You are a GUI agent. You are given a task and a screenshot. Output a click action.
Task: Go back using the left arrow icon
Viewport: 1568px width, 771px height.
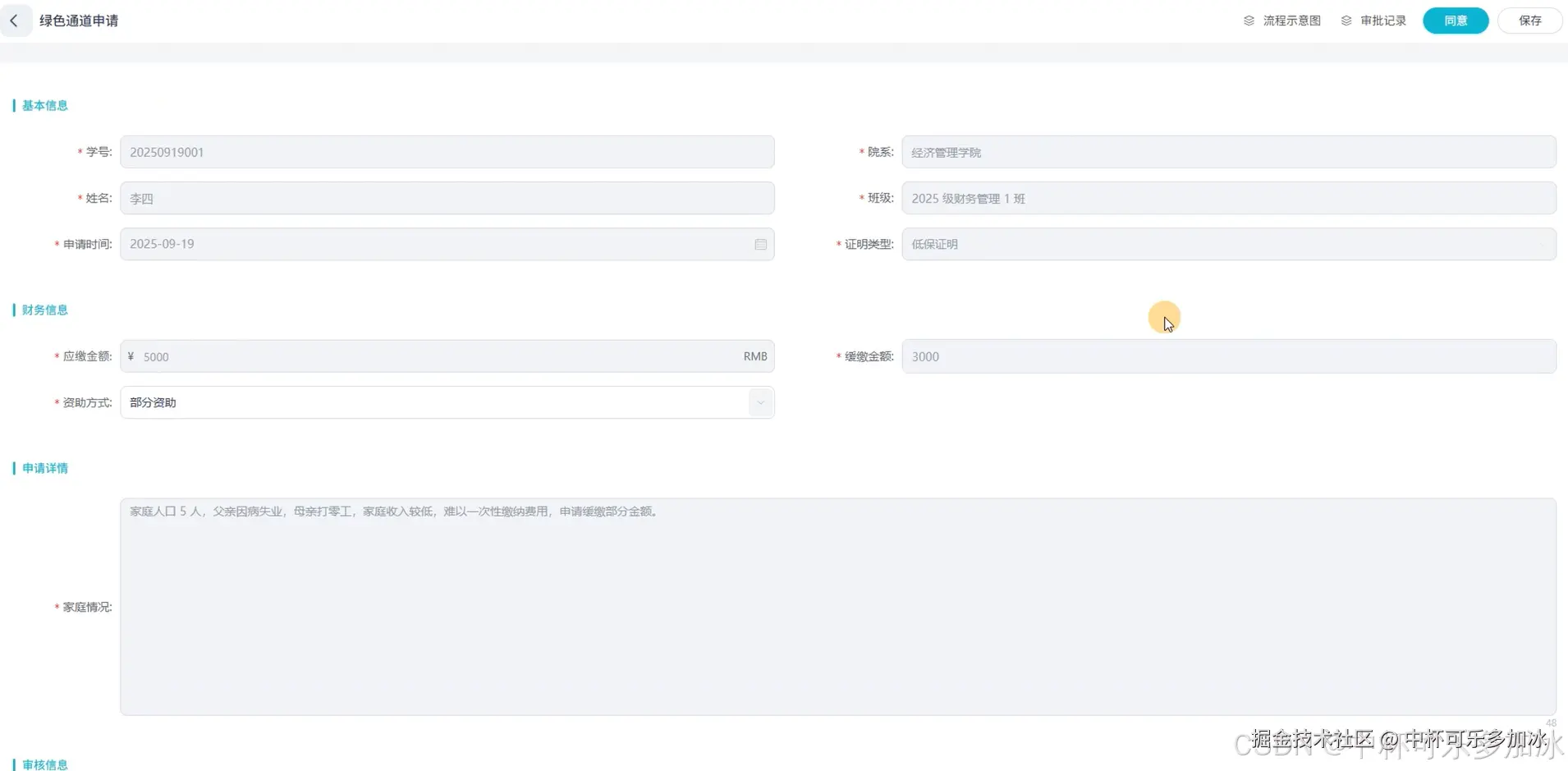click(14, 21)
